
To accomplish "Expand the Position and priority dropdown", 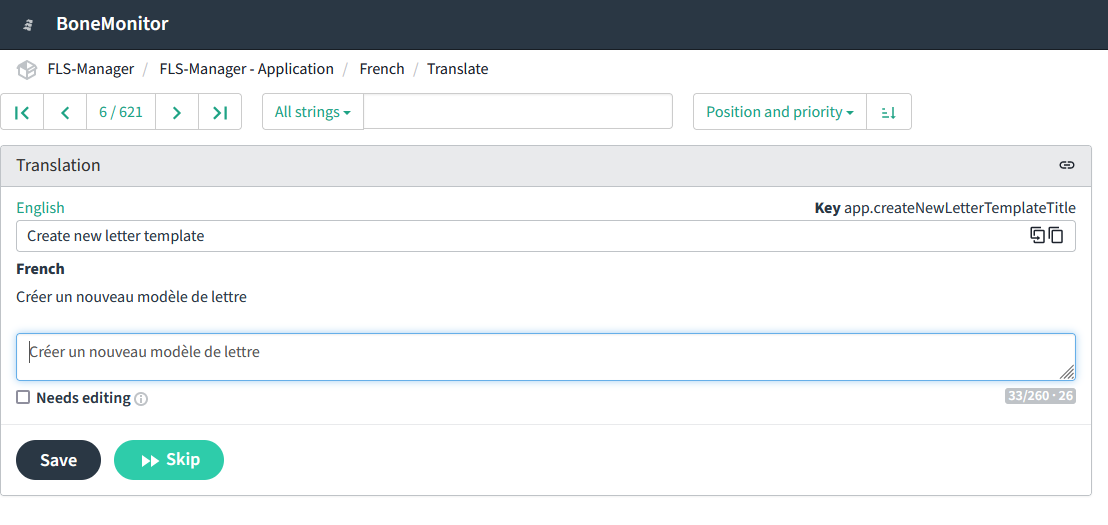I will coord(780,112).
